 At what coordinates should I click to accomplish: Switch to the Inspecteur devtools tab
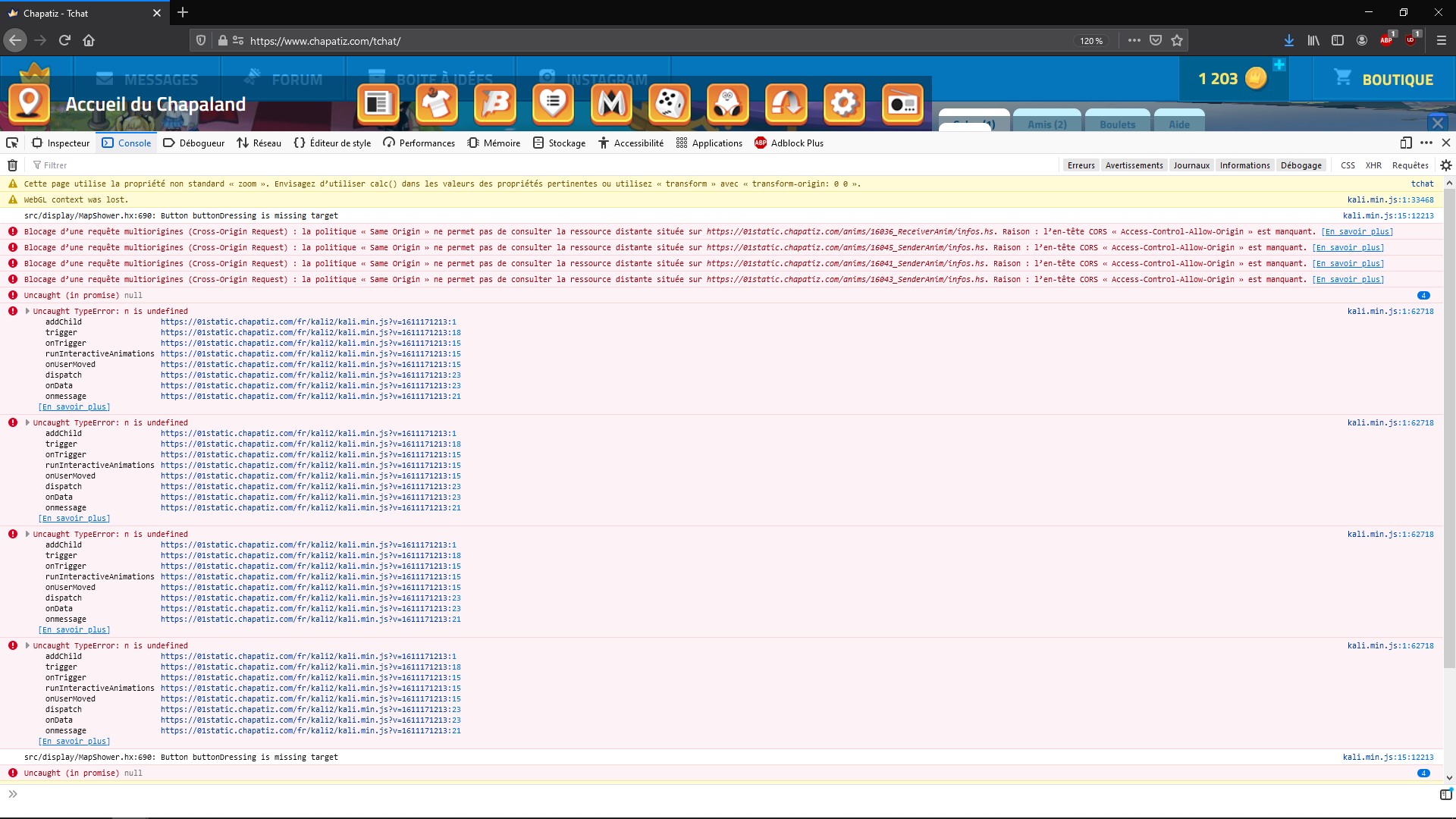tap(61, 143)
